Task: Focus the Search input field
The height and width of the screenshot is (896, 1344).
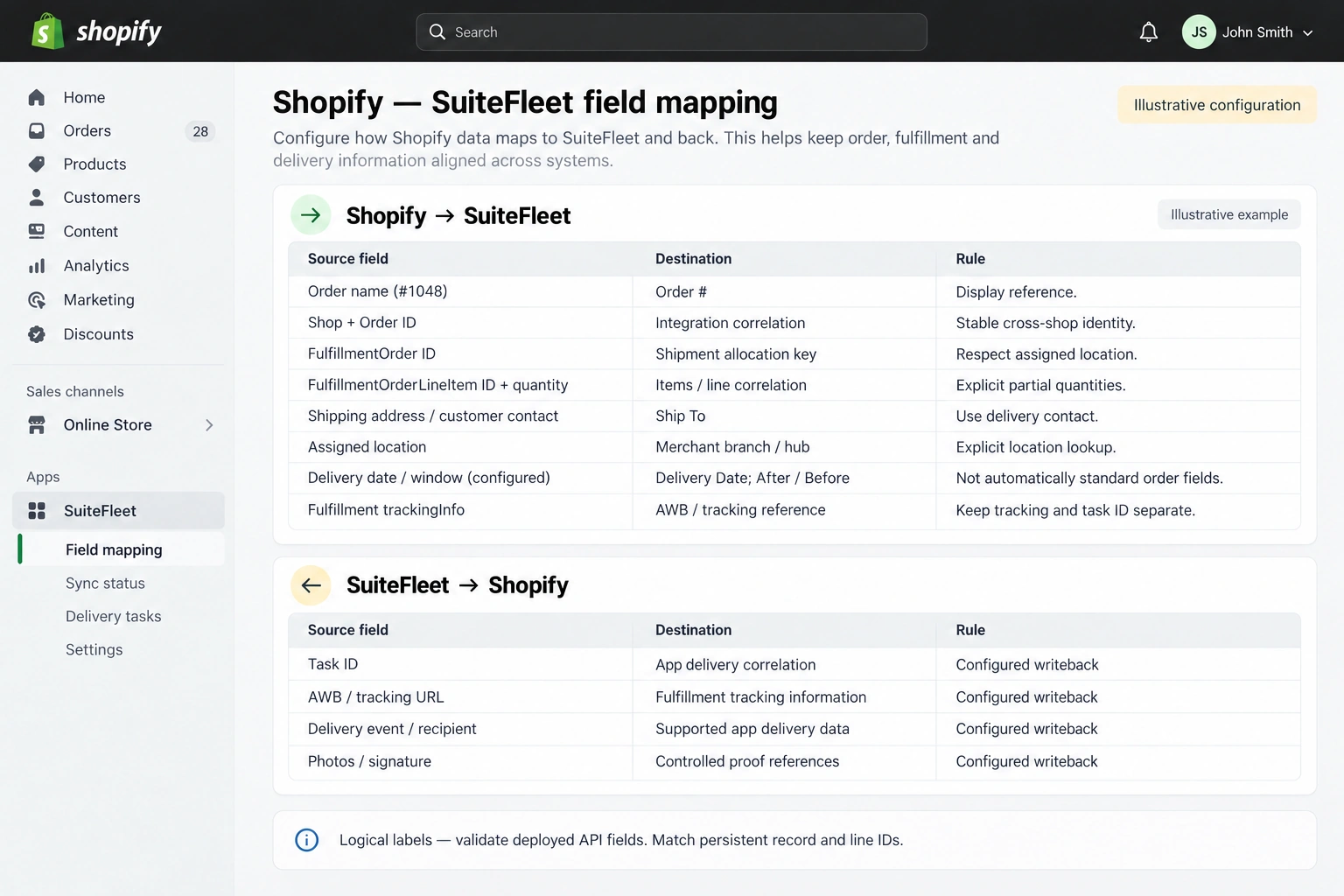Action: pyautogui.click(x=671, y=32)
